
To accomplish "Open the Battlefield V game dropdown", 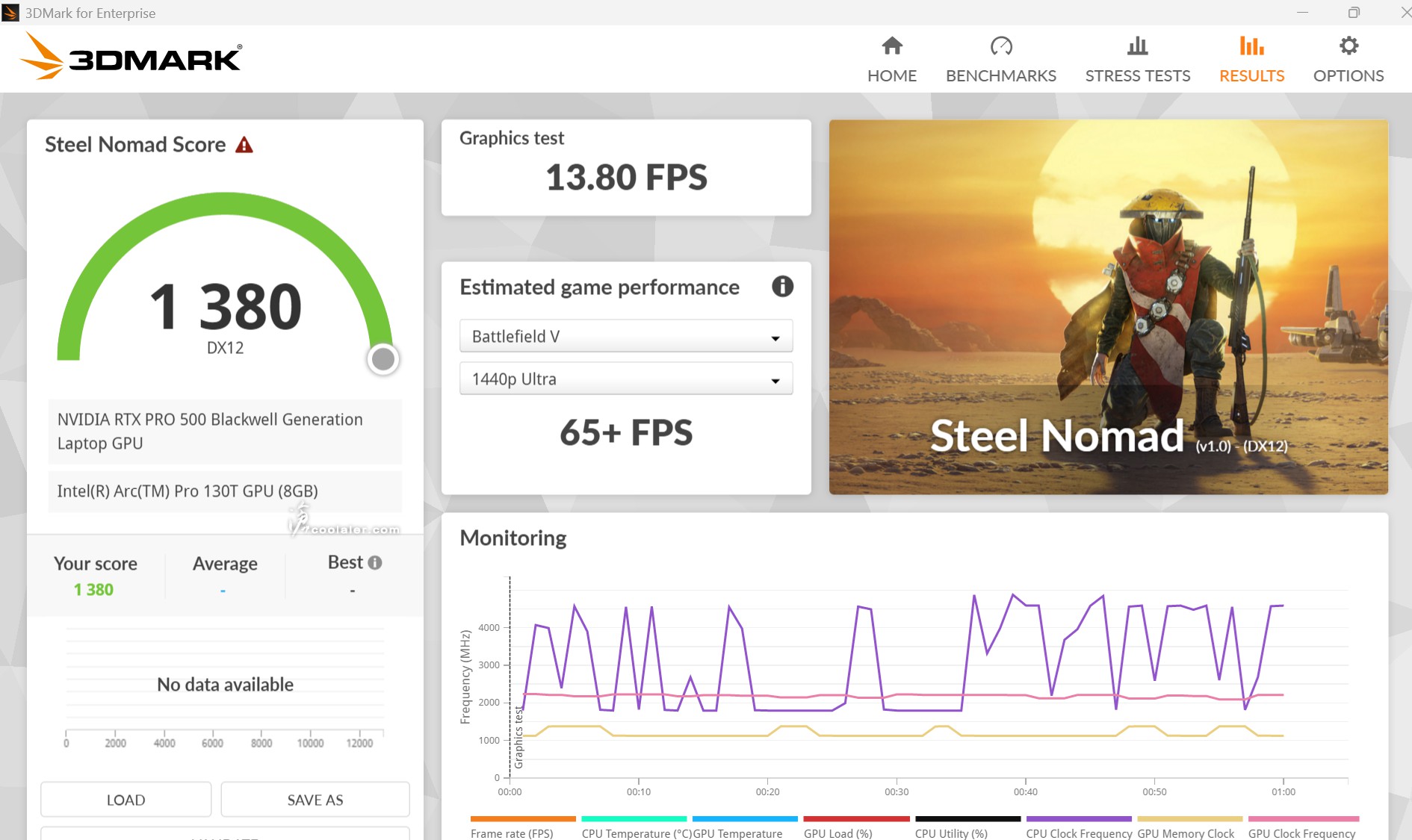I will [x=625, y=337].
